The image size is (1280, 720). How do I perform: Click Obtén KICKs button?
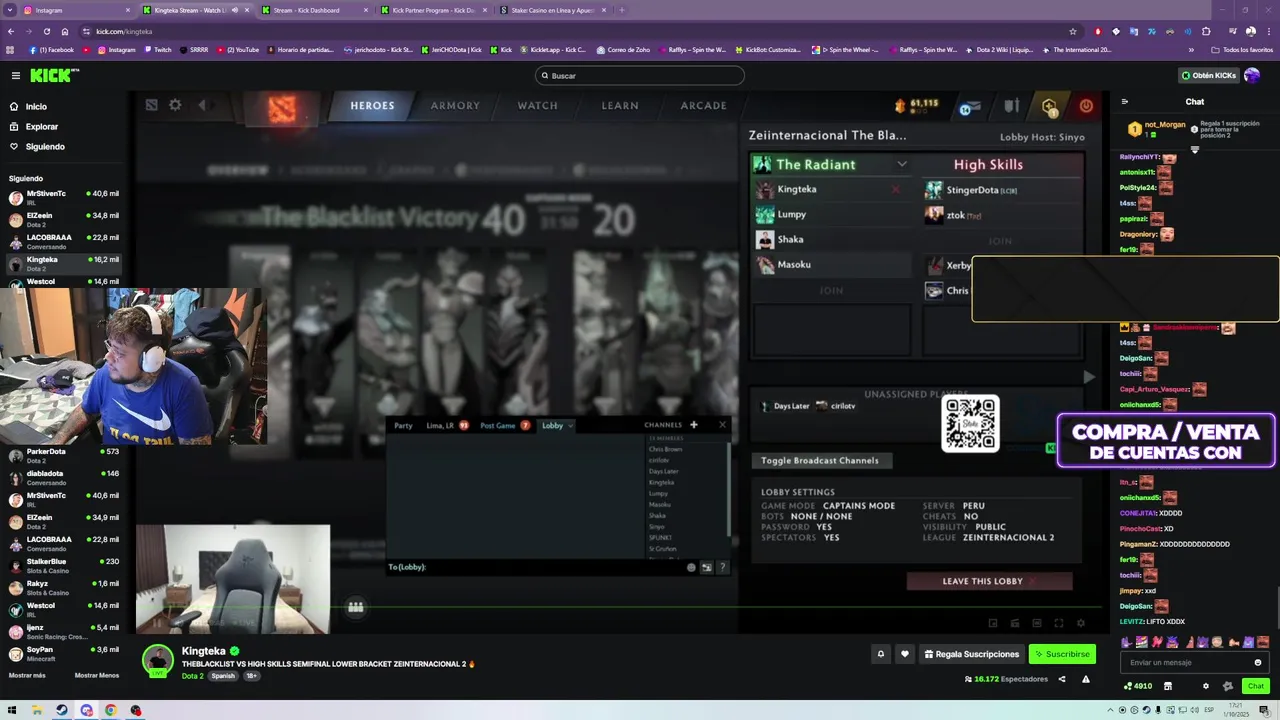click(1208, 75)
